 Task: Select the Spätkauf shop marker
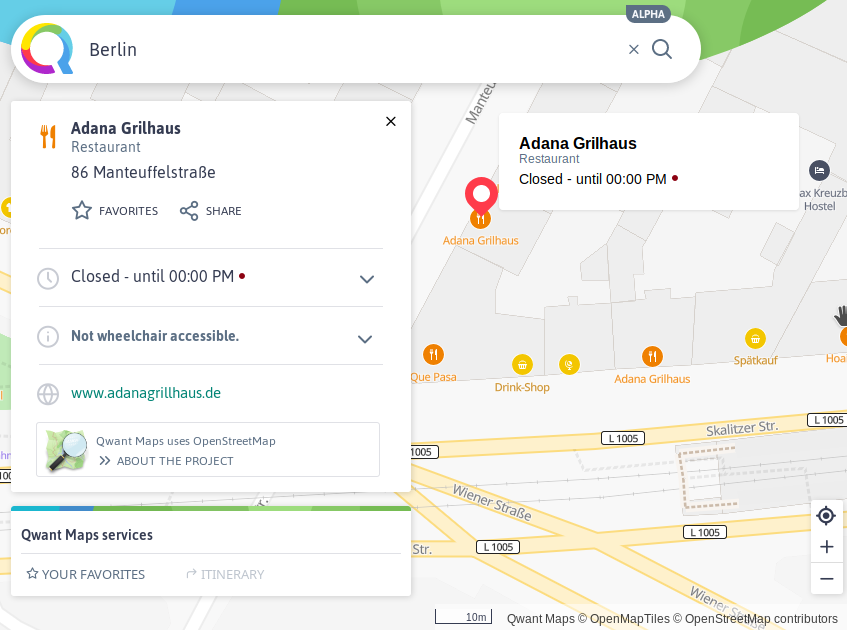click(756, 338)
